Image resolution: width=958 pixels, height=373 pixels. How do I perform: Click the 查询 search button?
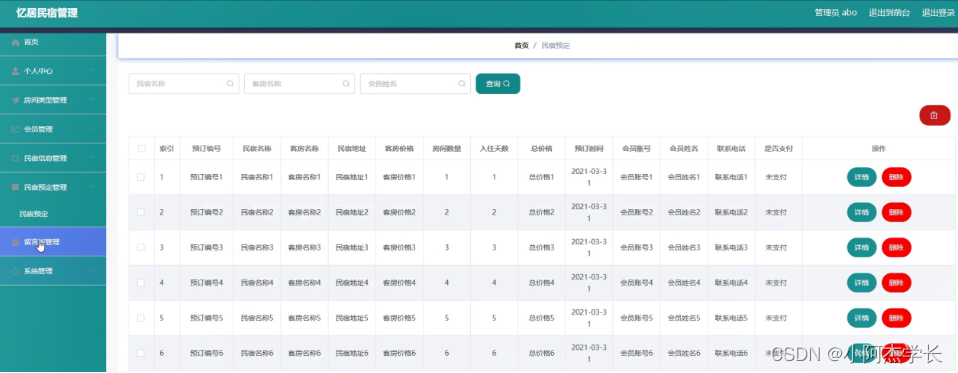coord(498,84)
